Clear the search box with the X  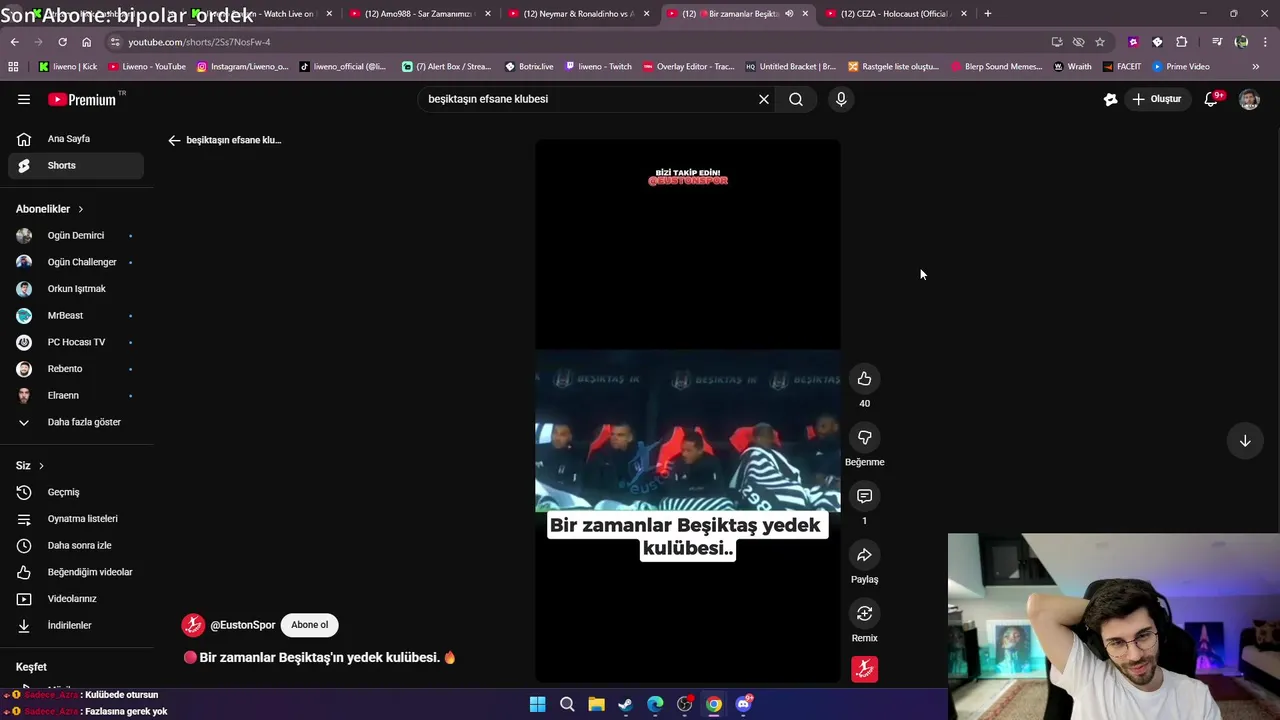pos(764,99)
